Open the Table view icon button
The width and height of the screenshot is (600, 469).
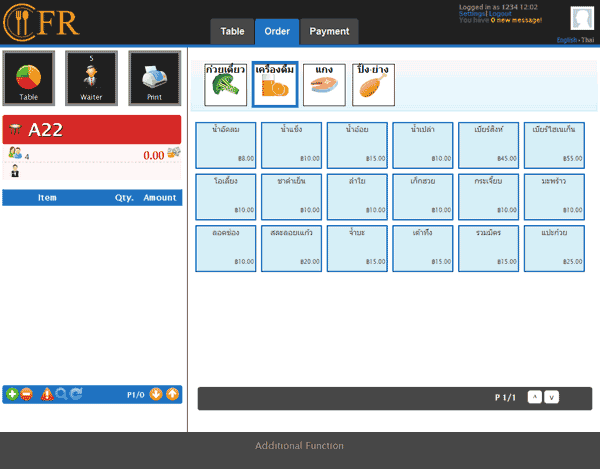click(30, 77)
